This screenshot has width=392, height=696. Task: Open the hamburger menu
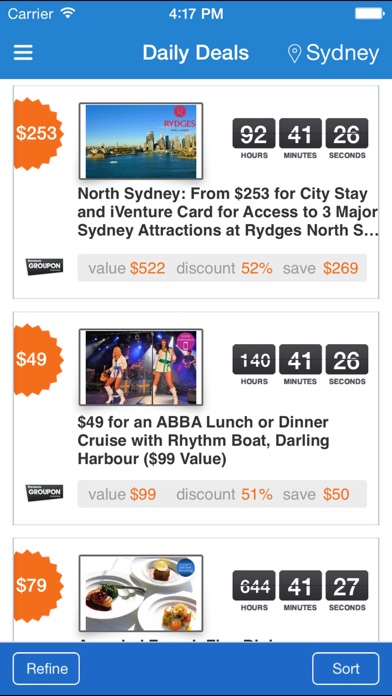click(23, 53)
